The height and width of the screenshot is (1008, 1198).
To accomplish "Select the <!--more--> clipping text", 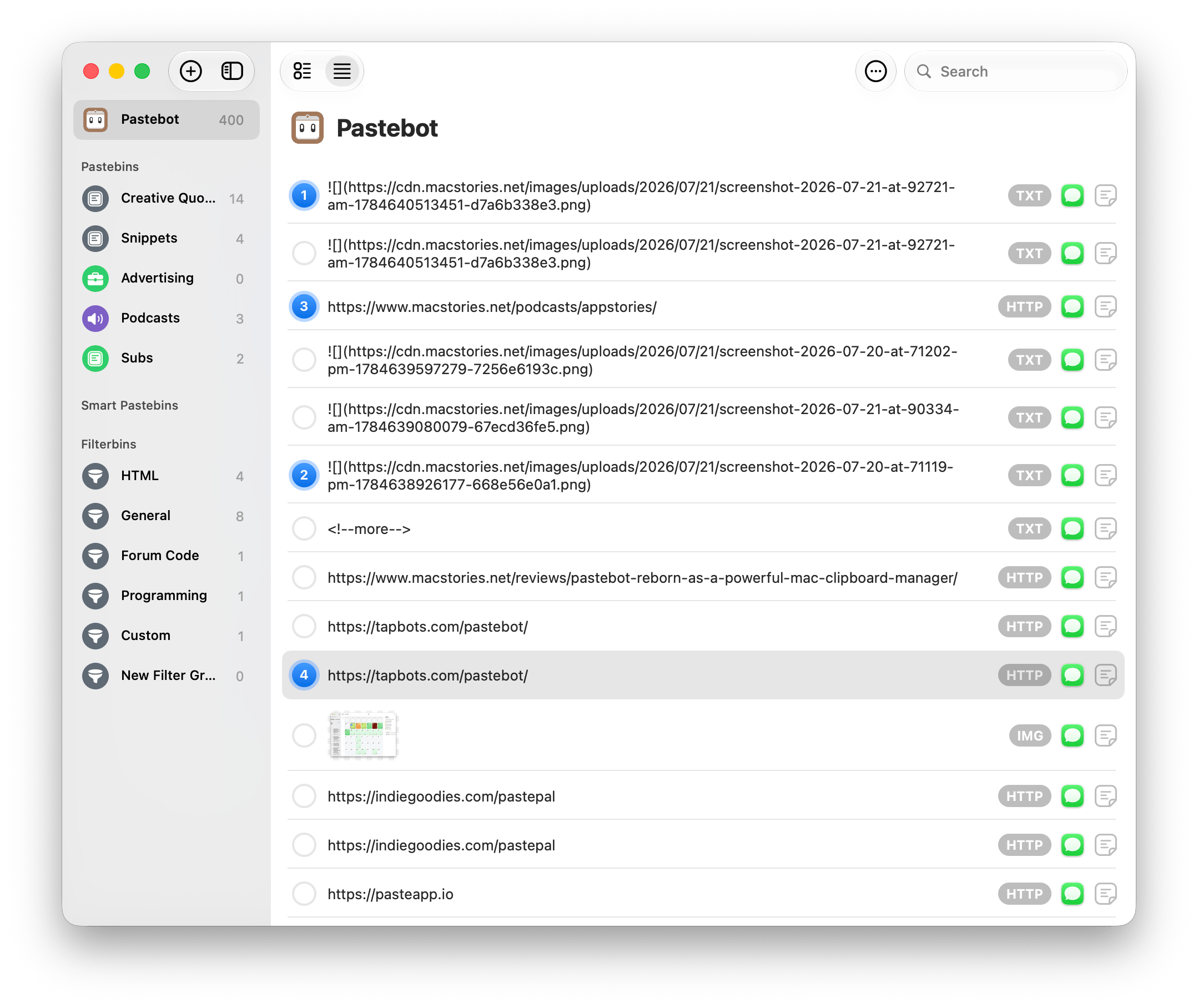I will [369, 529].
